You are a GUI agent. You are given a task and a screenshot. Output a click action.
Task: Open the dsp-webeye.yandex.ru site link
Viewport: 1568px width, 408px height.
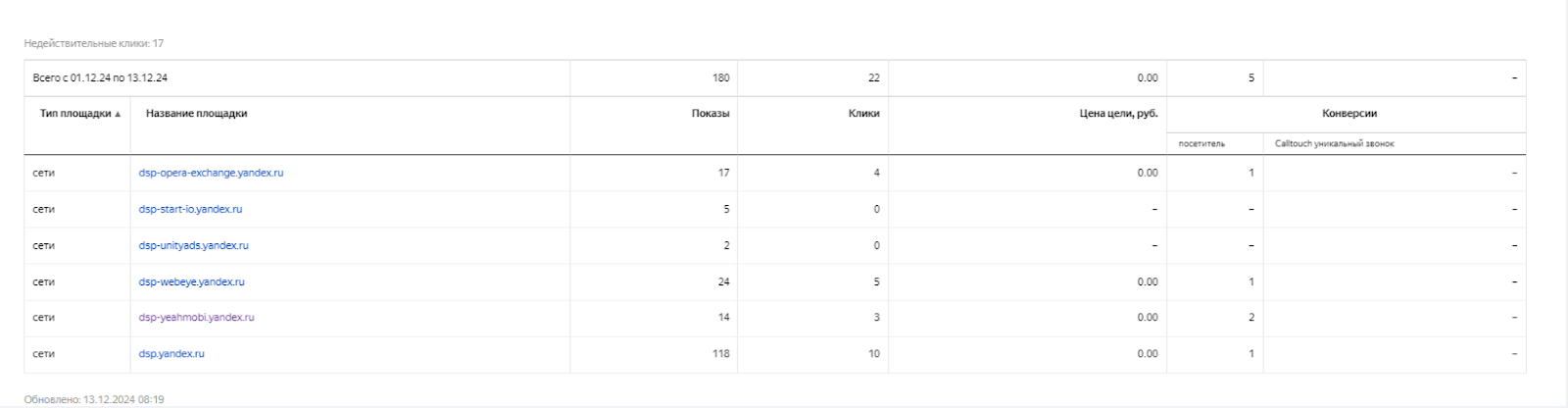pyautogui.click(x=191, y=281)
